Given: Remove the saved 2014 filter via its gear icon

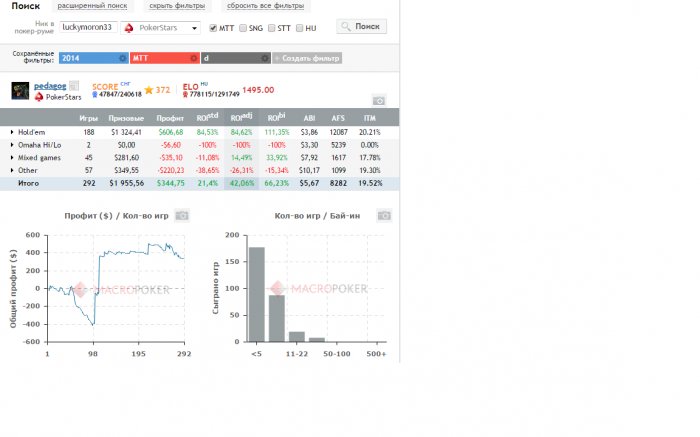Looking at the screenshot, I should (122, 58).
